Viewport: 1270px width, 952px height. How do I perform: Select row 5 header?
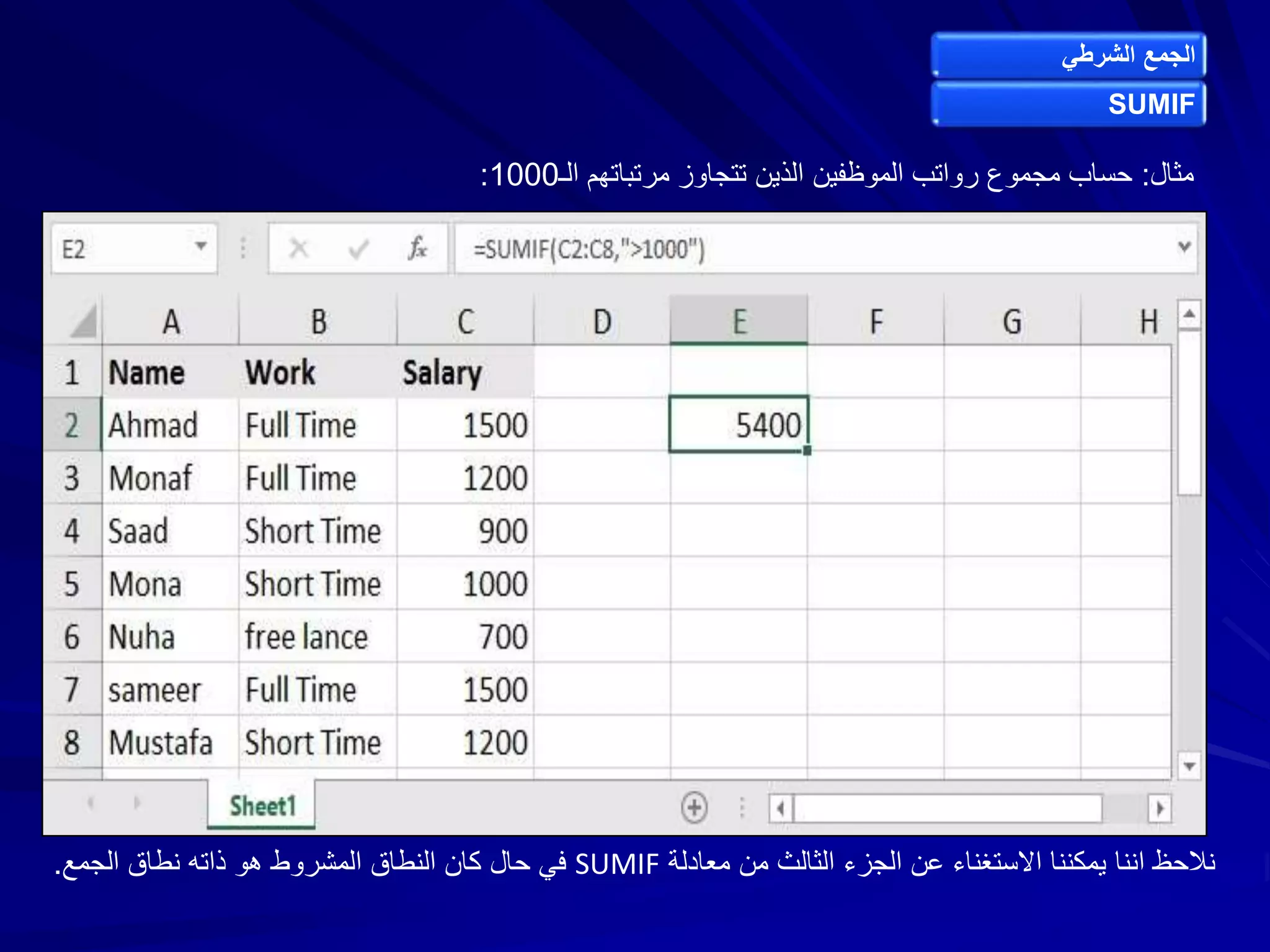pyautogui.click(x=72, y=584)
